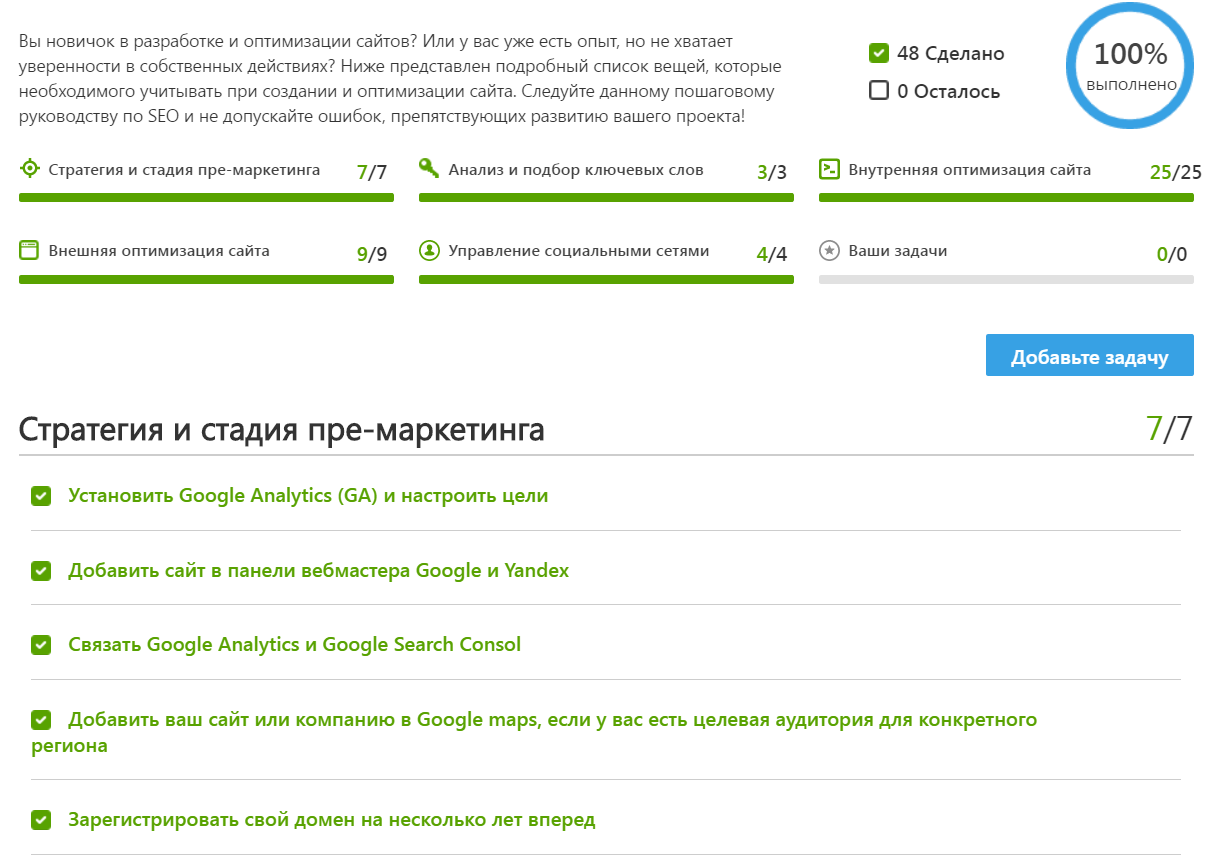Viewport: 1229px width, 864px height.
Task: Toggle the 48 Сделано filter checkbox
Action: 879,53
